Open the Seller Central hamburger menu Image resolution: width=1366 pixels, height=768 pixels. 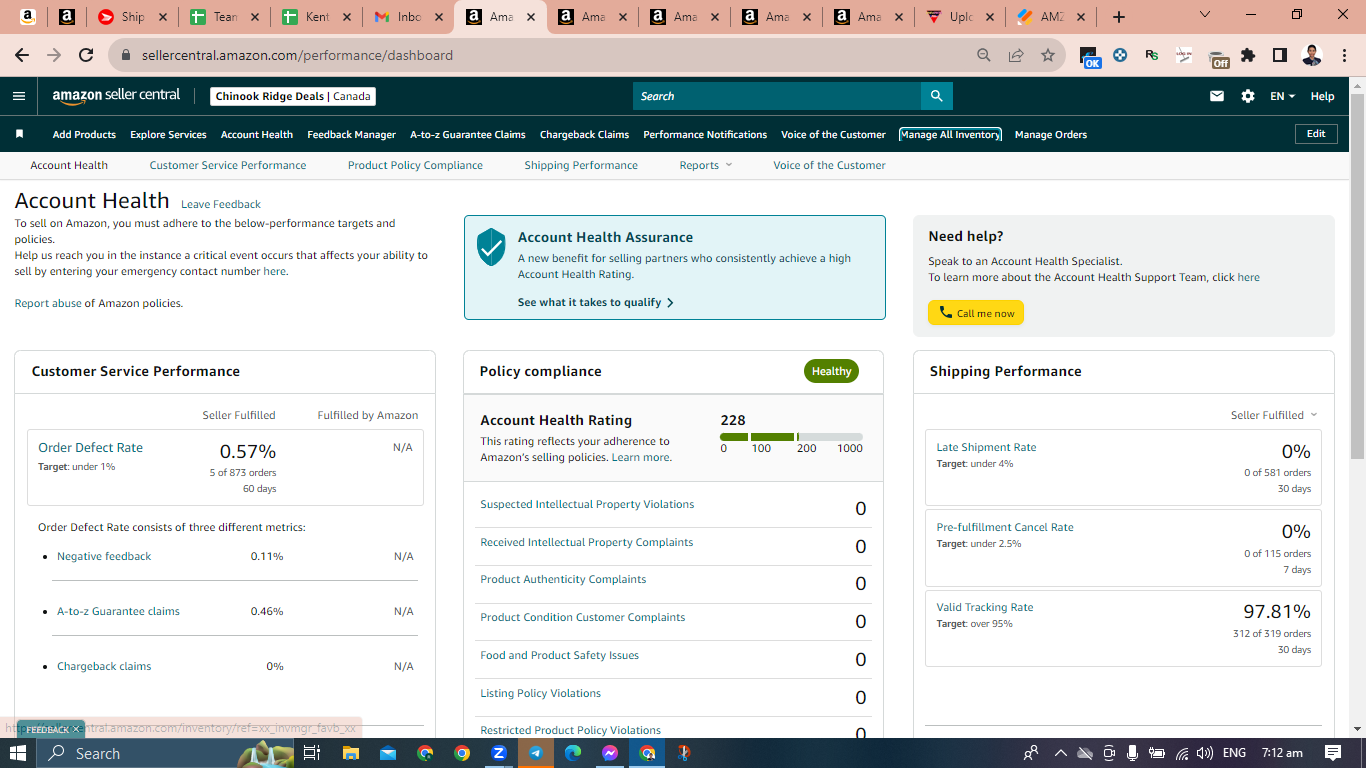(x=19, y=96)
